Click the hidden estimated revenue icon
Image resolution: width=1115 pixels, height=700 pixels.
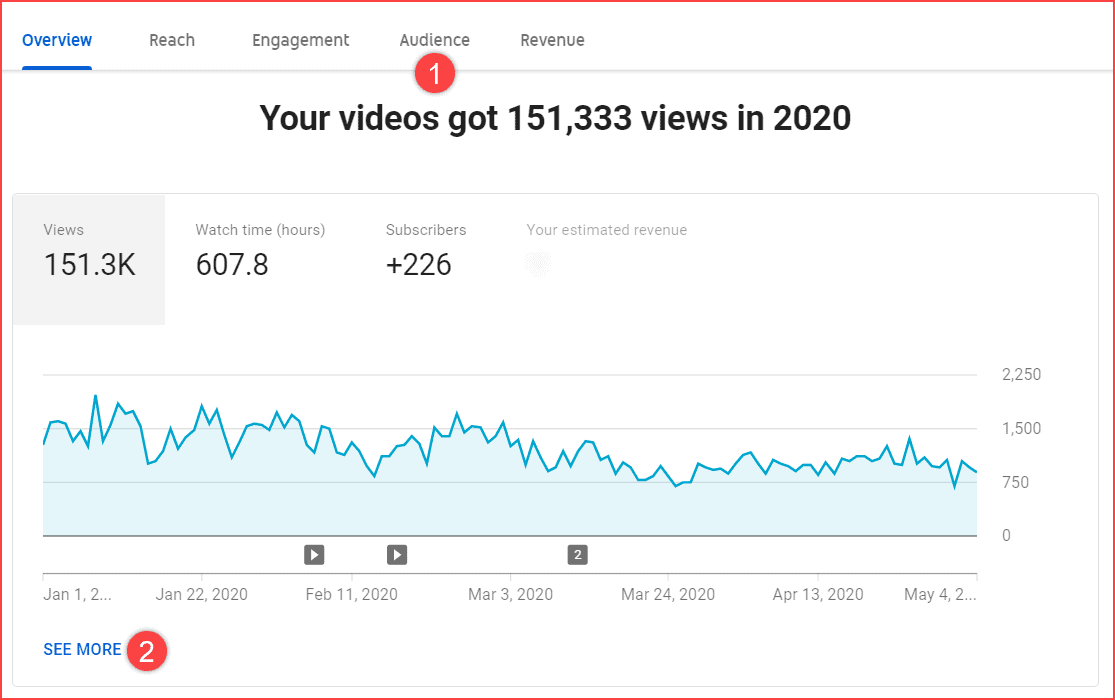coord(538,262)
